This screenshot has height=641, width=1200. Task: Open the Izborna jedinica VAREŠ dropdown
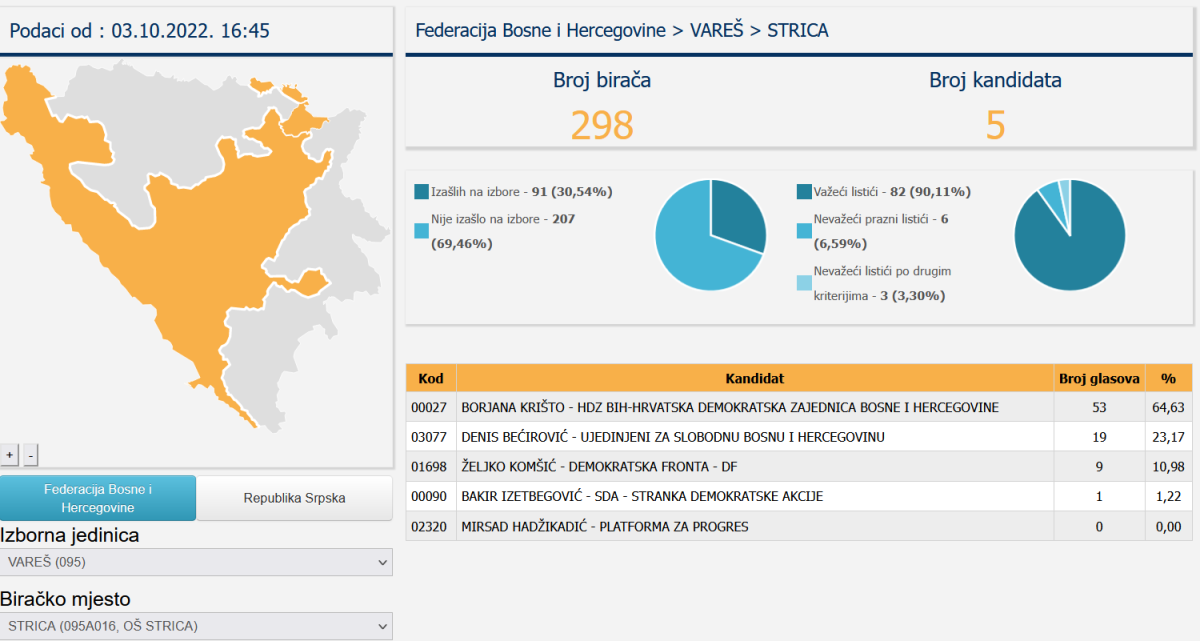196,562
